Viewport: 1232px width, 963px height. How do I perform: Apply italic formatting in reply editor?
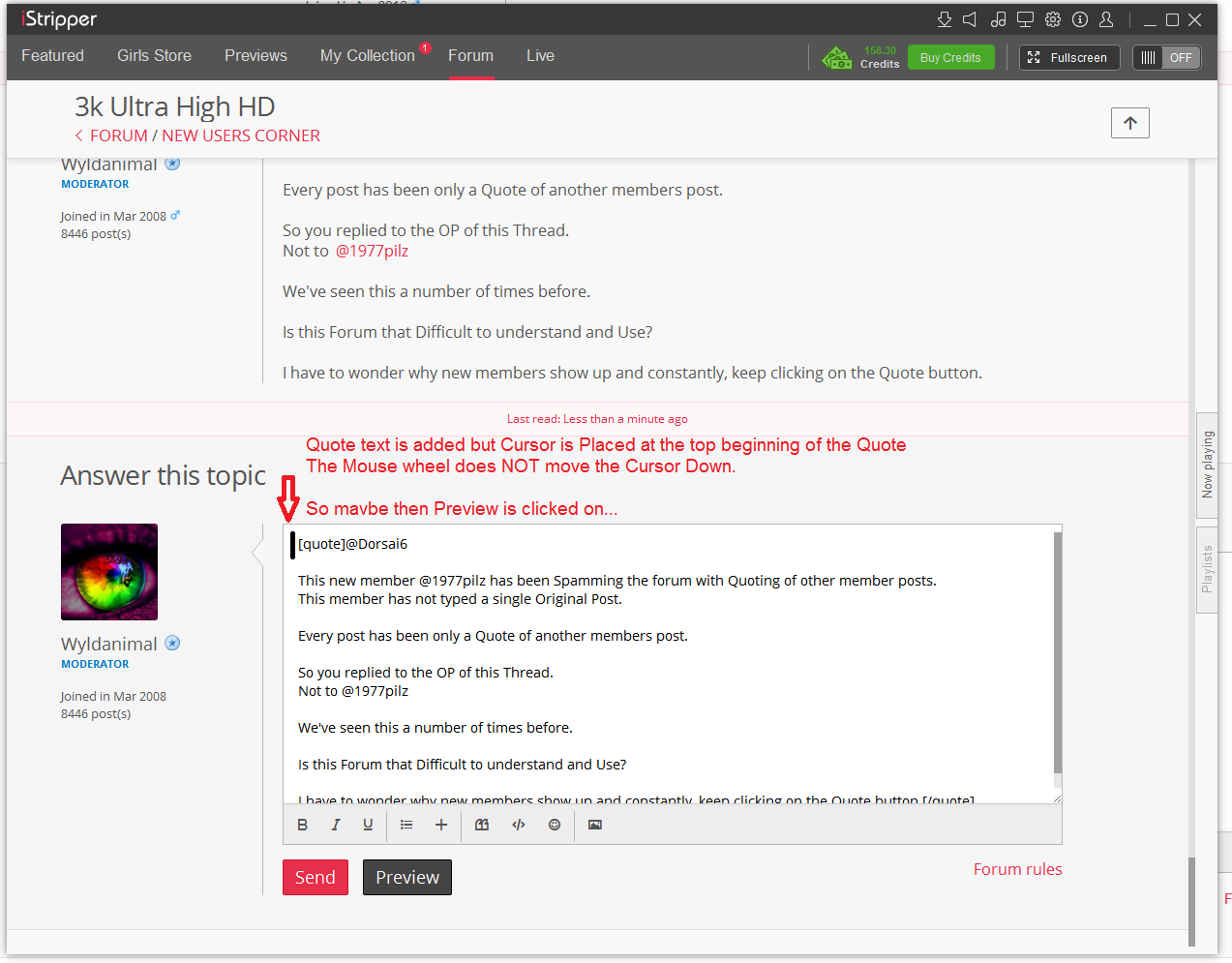point(335,825)
